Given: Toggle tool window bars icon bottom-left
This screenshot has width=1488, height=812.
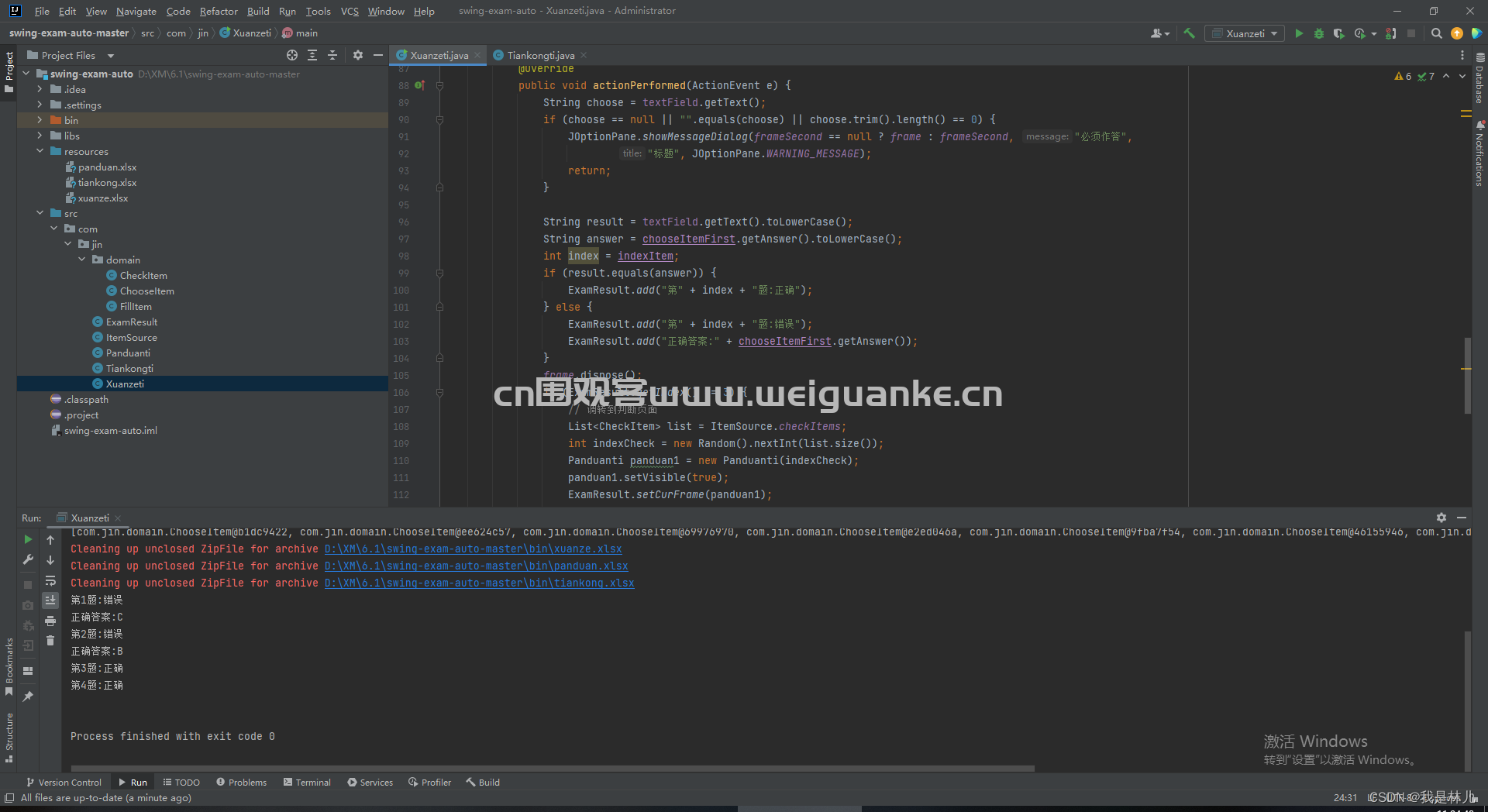Looking at the screenshot, I should tap(9, 798).
